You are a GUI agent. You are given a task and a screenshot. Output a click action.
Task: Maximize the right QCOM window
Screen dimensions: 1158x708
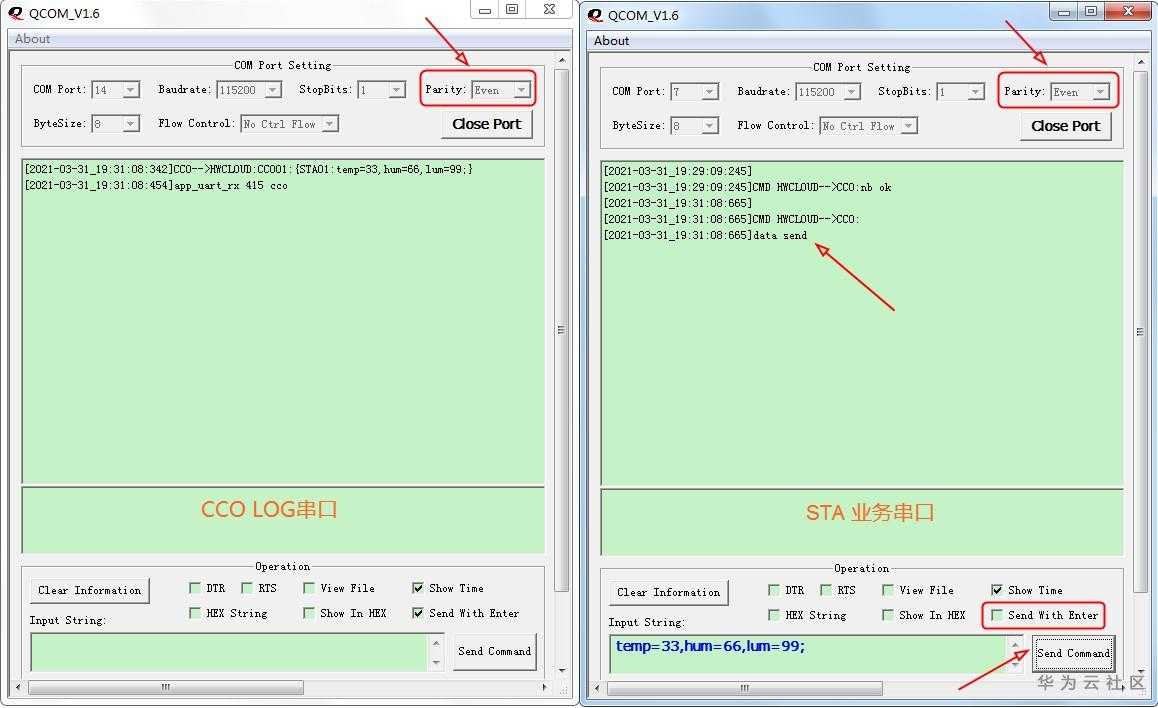1091,11
